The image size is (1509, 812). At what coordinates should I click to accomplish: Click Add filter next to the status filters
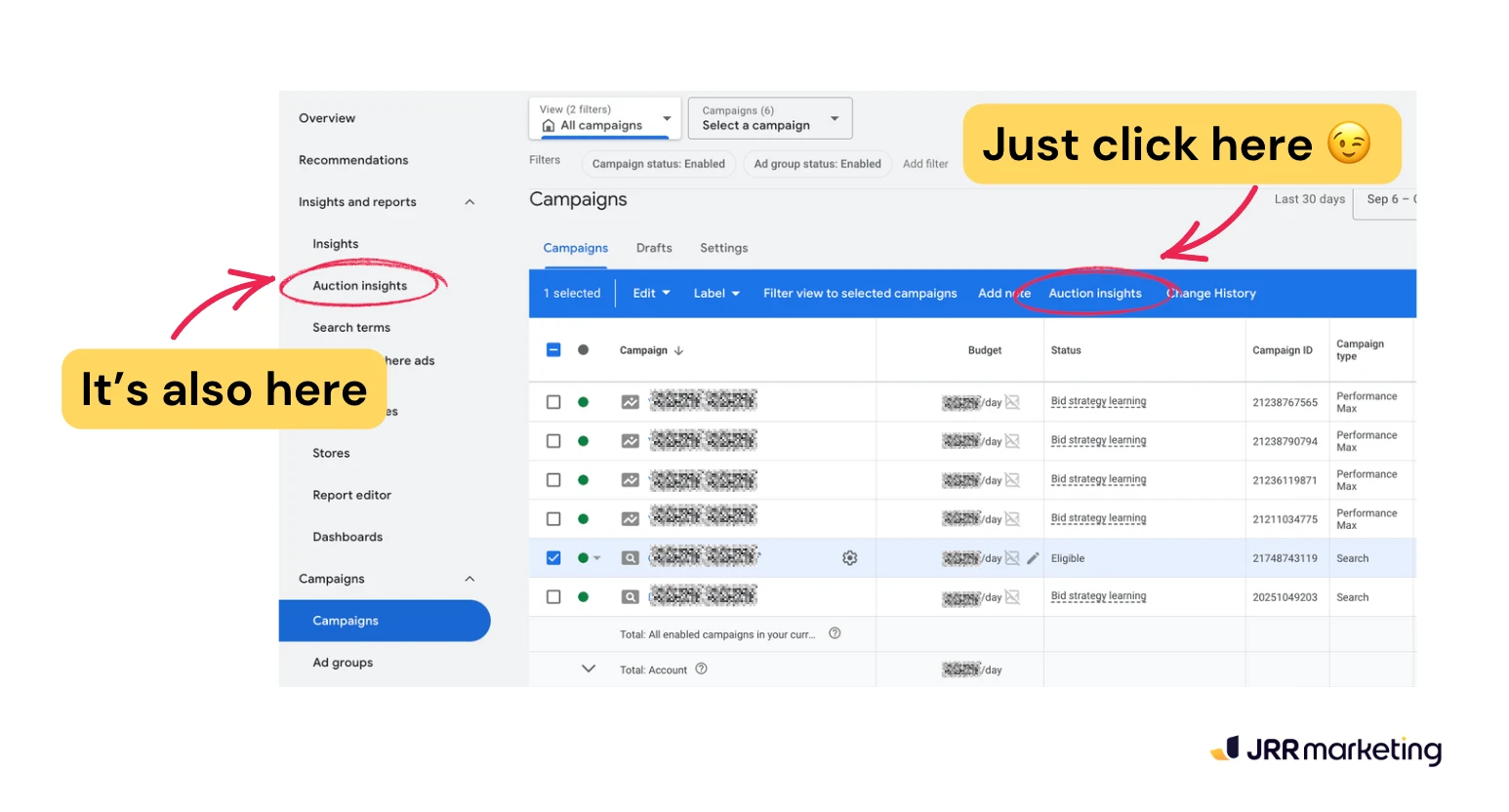[925, 163]
